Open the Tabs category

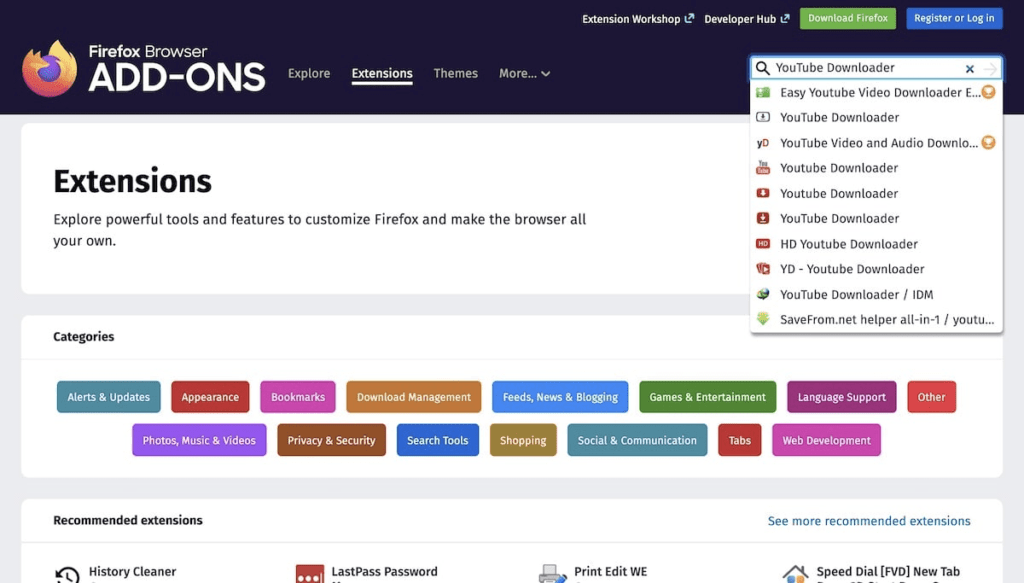tap(739, 440)
